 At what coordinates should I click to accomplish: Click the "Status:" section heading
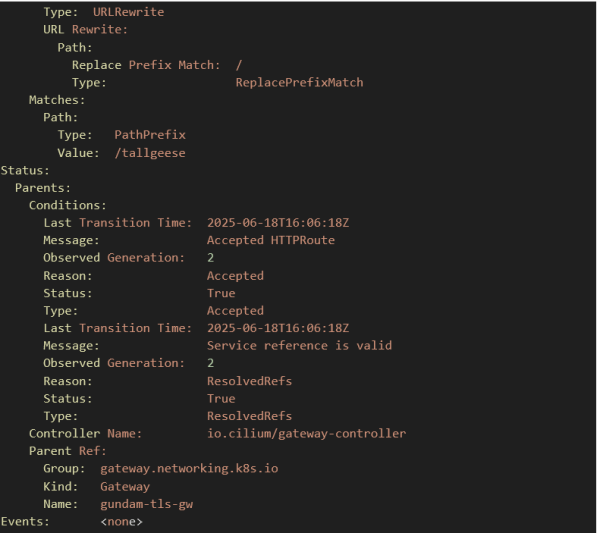point(25,170)
